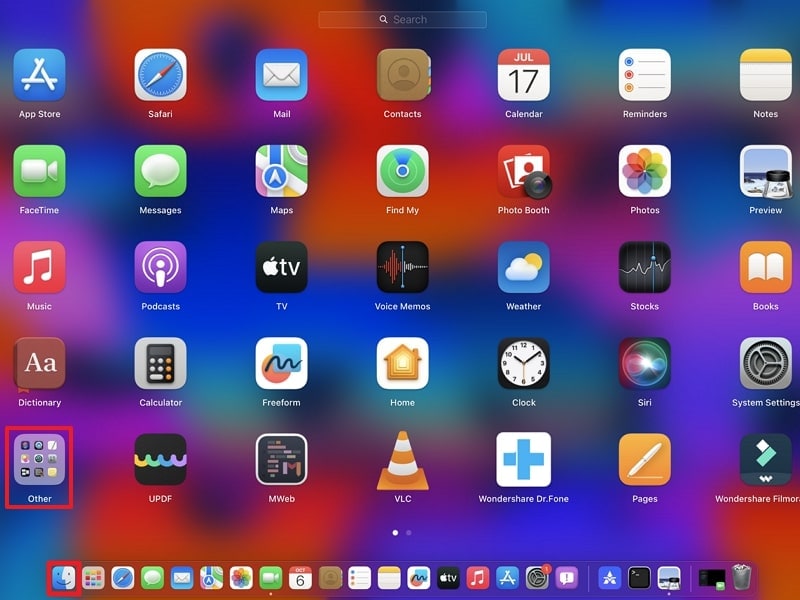Image resolution: width=800 pixels, height=600 pixels.
Task: Open Maps from the Launchpad grid
Action: [282, 171]
